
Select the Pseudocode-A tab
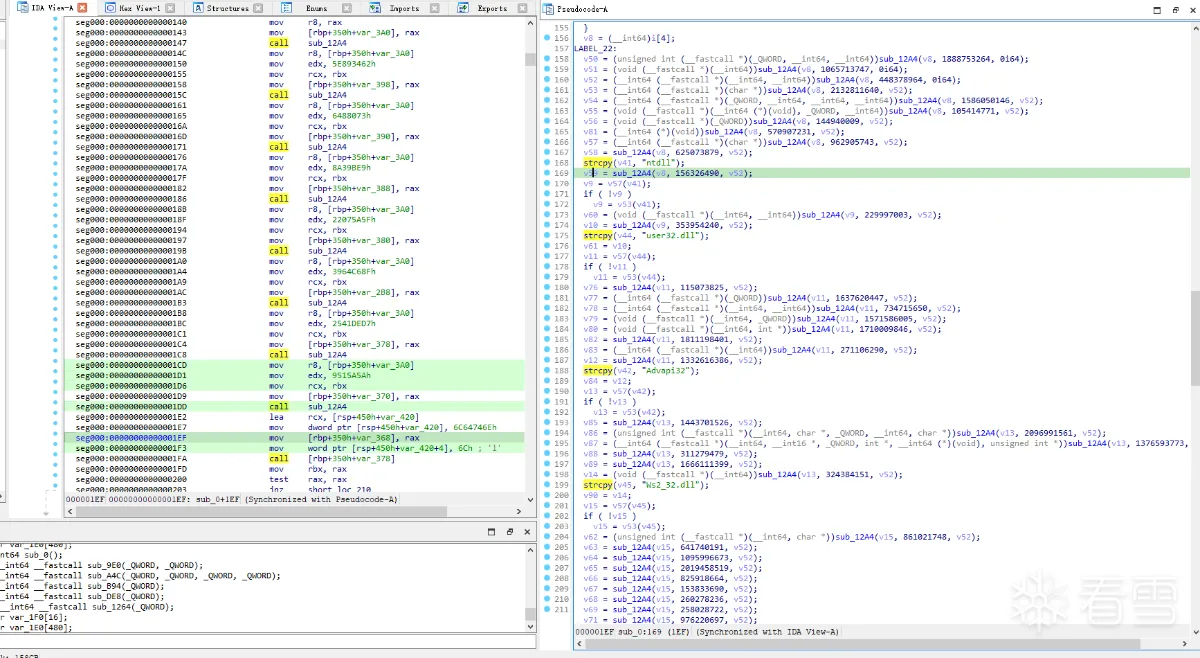(x=577, y=9)
